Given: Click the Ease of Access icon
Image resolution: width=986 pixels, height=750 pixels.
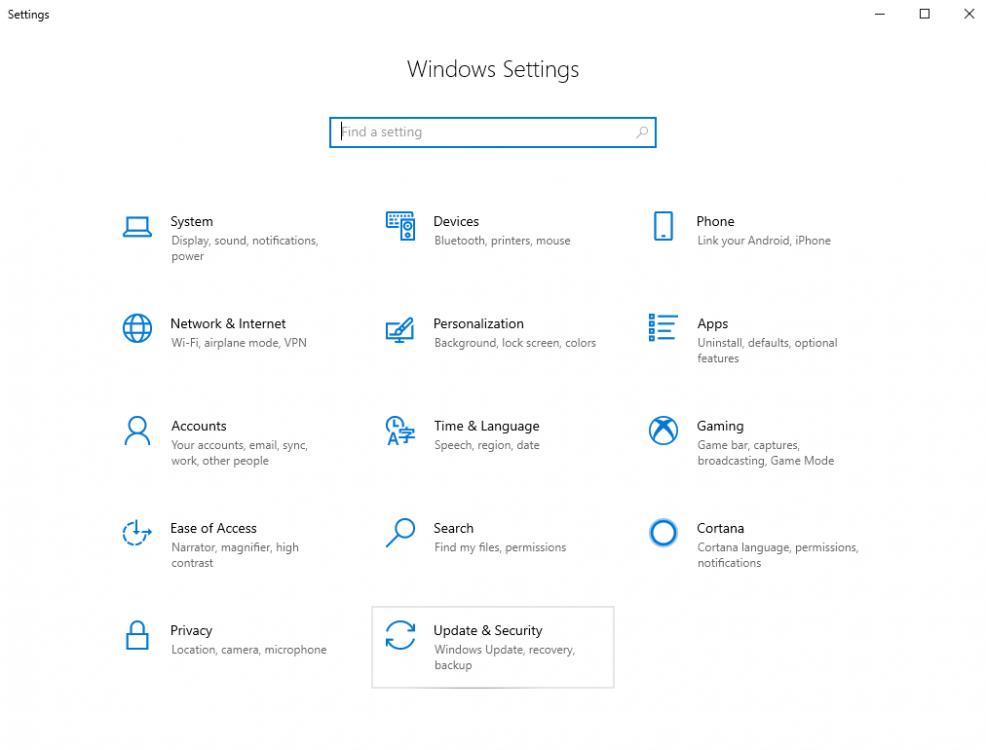Looking at the screenshot, I should coord(136,532).
